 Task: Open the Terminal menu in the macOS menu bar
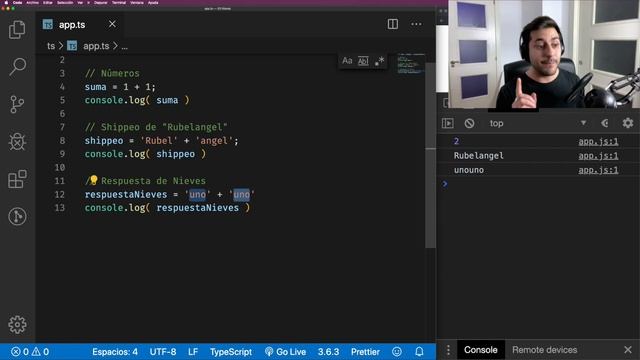119,2
